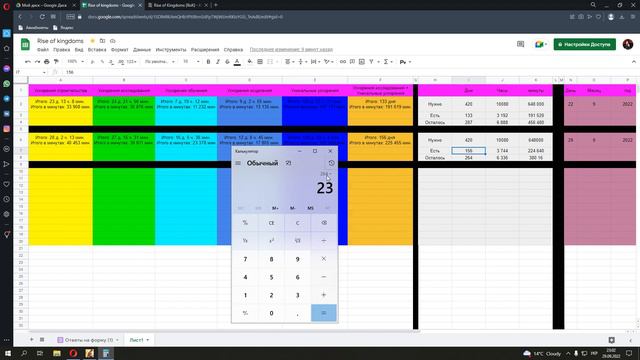Open more number formats 123 dropdown
The width and height of the screenshot is (640, 360).
click(x=131, y=62)
